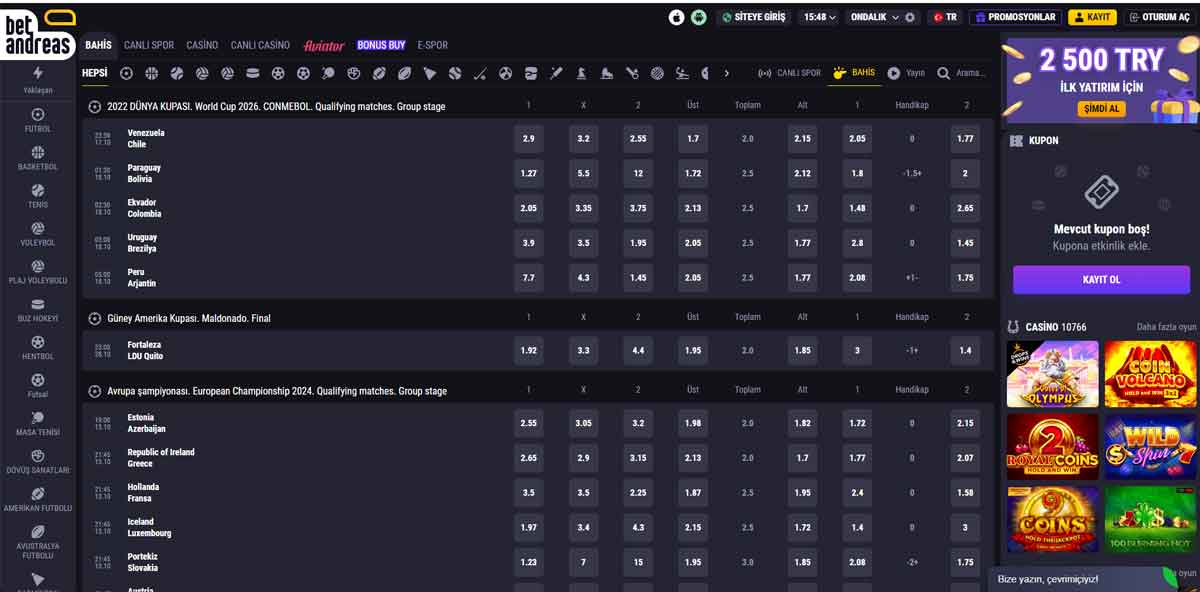
Task: Open the E-SPOR tab
Action: pos(433,45)
